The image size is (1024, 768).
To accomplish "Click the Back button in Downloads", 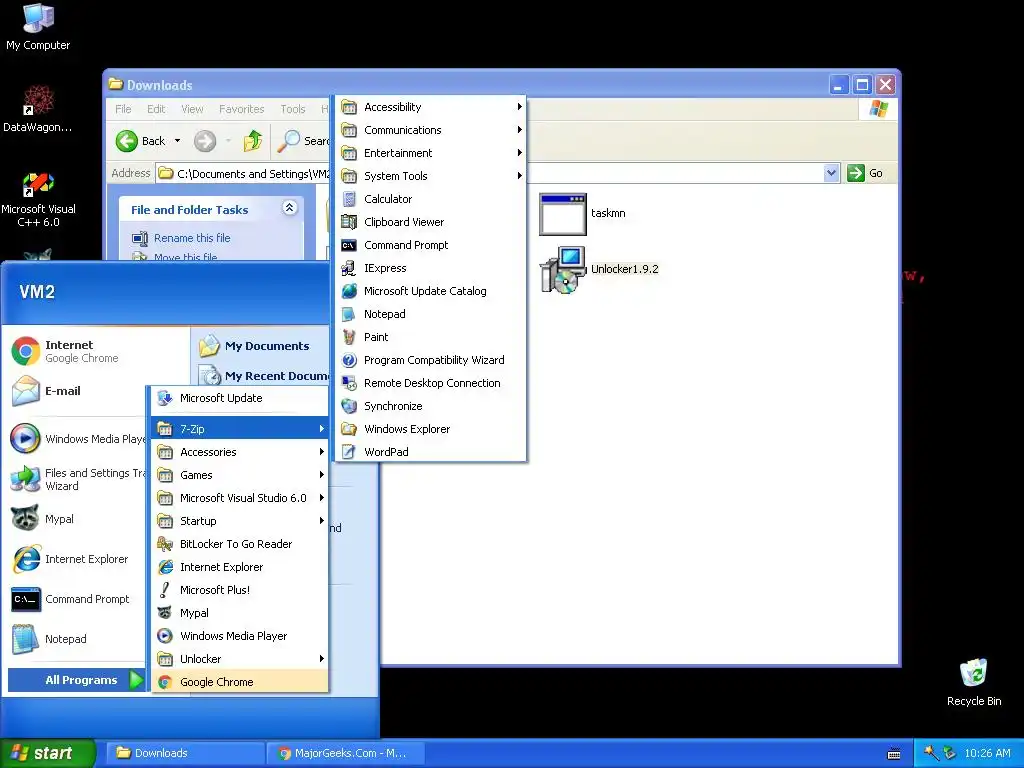I will click(x=141, y=141).
